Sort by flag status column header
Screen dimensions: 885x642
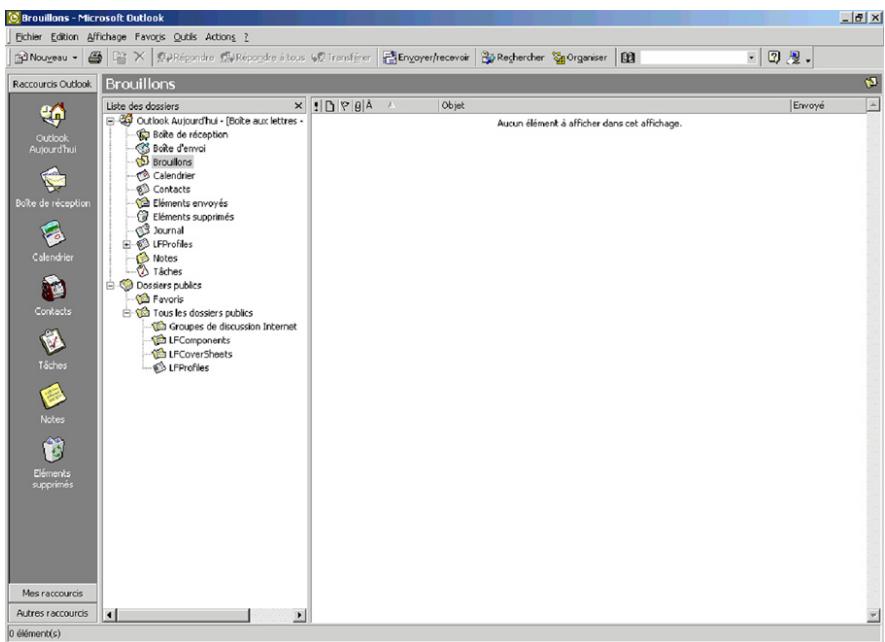click(x=344, y=106)
